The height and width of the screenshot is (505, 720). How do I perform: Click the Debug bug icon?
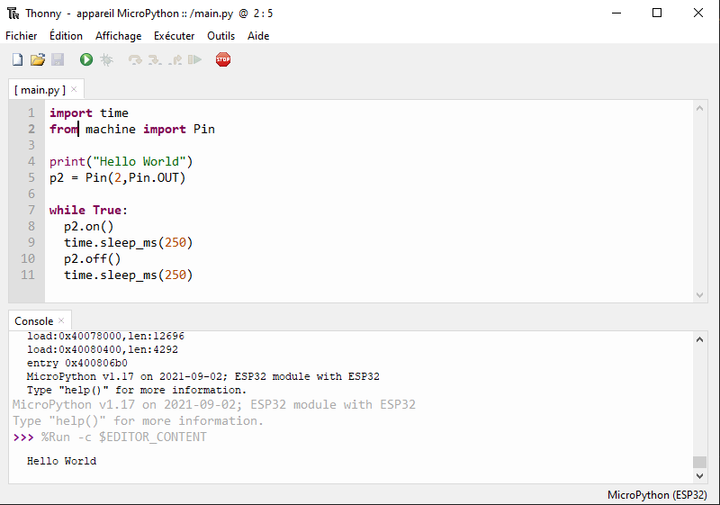tap(106, 60)
